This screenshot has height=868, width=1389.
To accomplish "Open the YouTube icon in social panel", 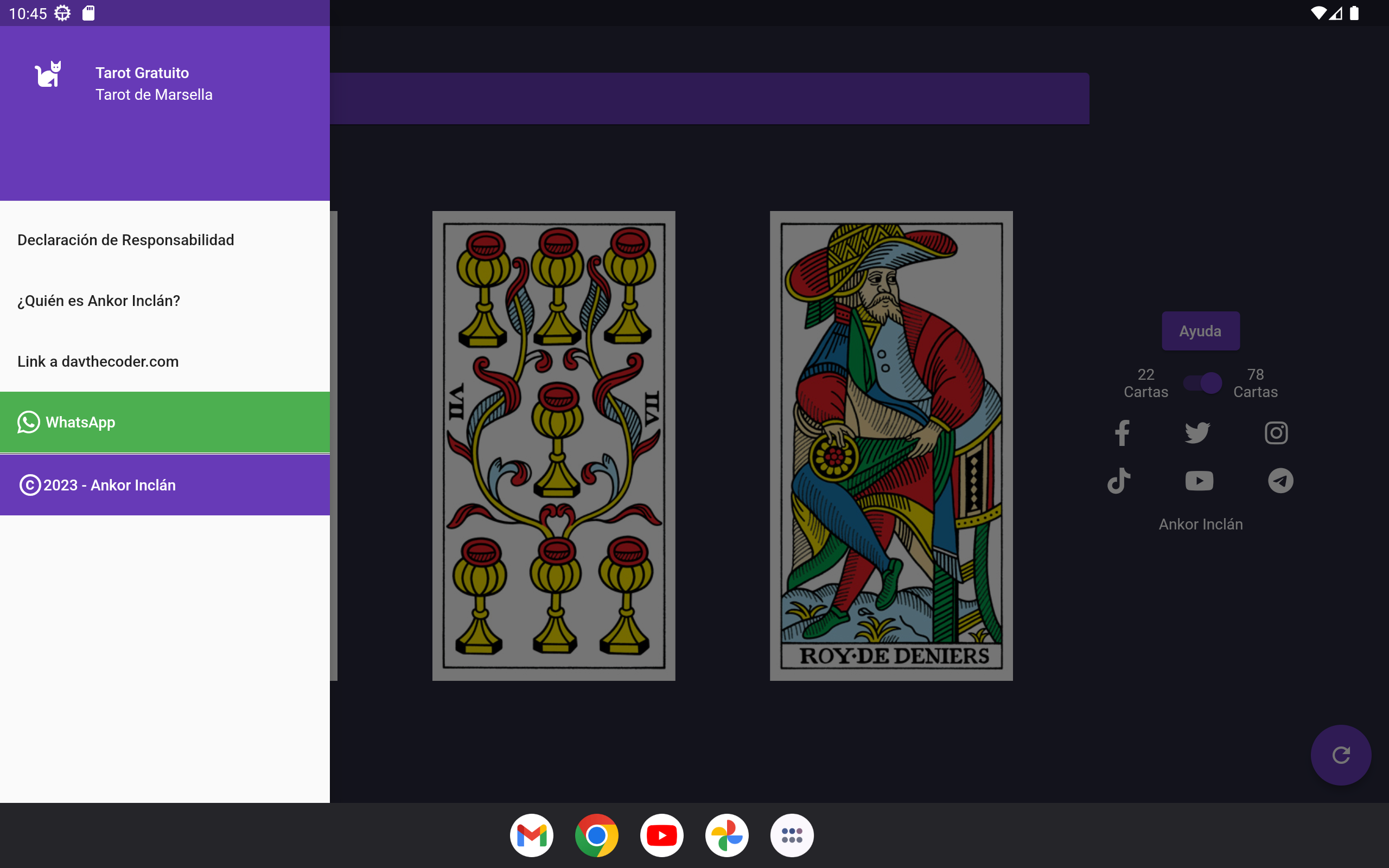I will pos(1199,481).
